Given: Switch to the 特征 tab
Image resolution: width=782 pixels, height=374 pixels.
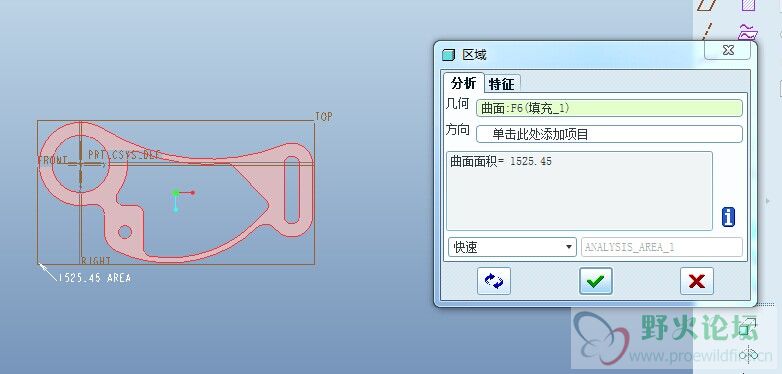Looking at the screenshot, I should point(502,84).
